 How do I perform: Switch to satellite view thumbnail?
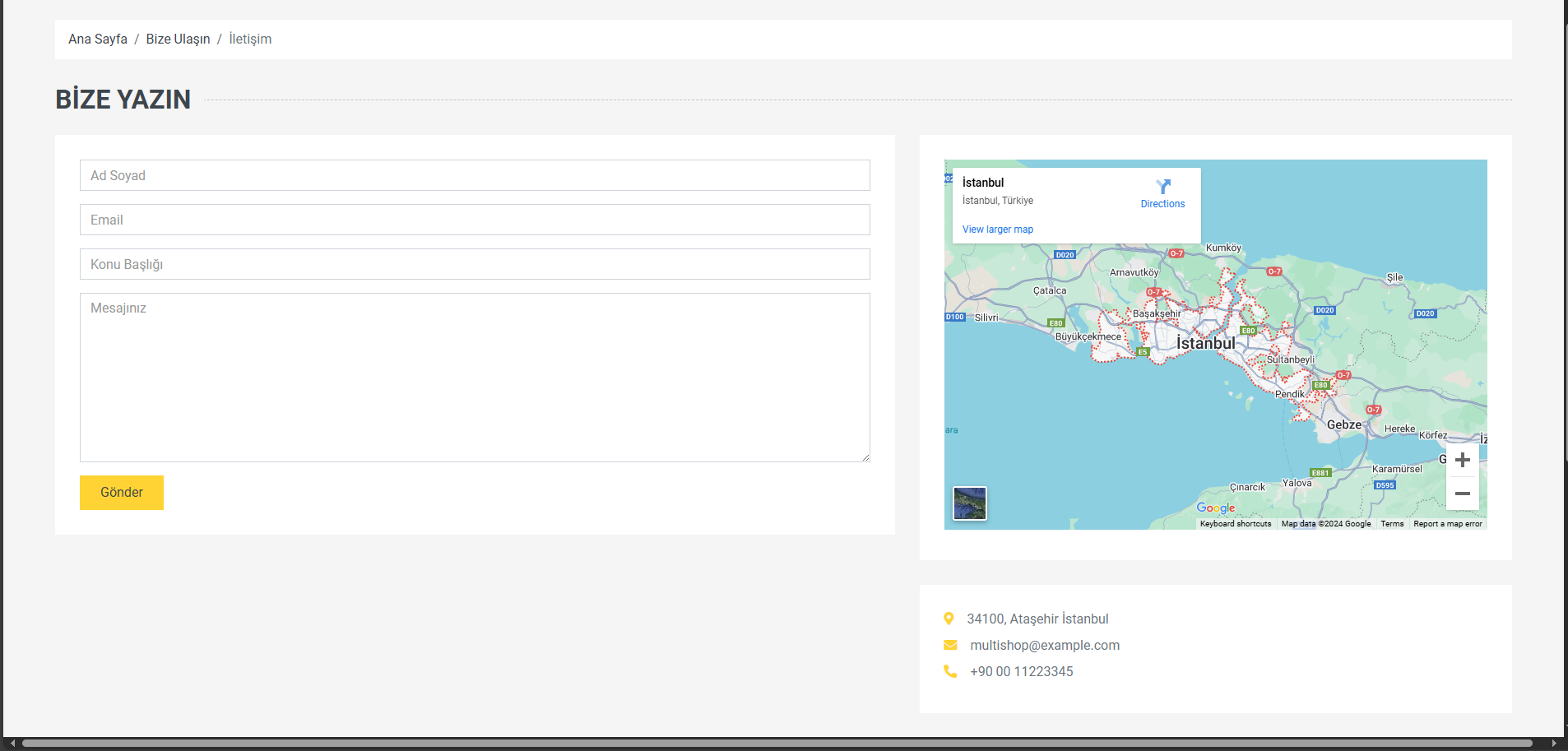[969, 503]
